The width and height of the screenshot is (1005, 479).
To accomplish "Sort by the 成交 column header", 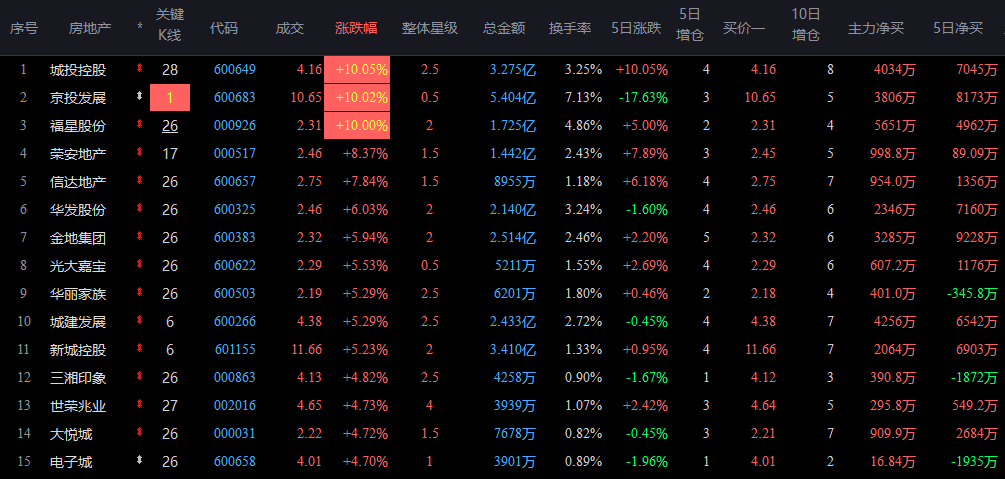I will pyautogui.click(x=290, y=28).
